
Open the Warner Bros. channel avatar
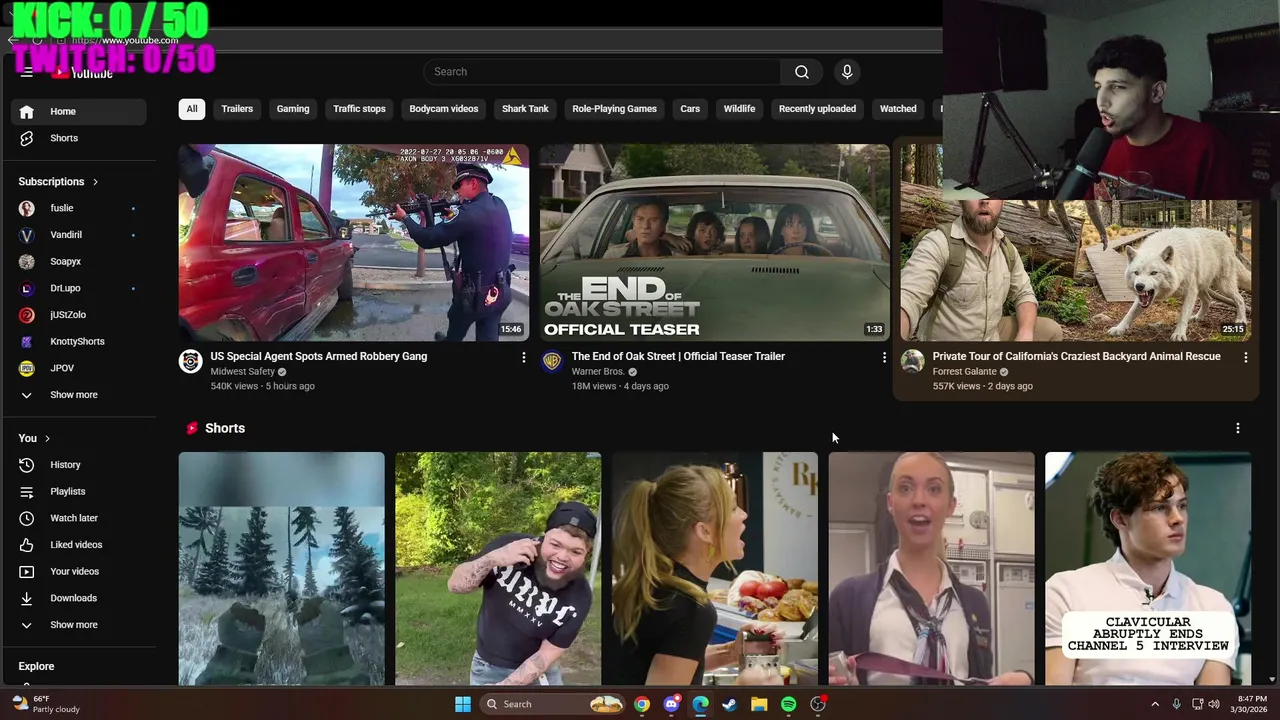(552, 362)
